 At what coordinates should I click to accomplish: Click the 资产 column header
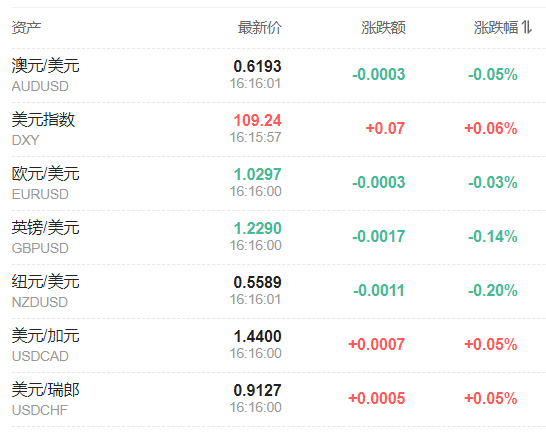click(26, 28)
